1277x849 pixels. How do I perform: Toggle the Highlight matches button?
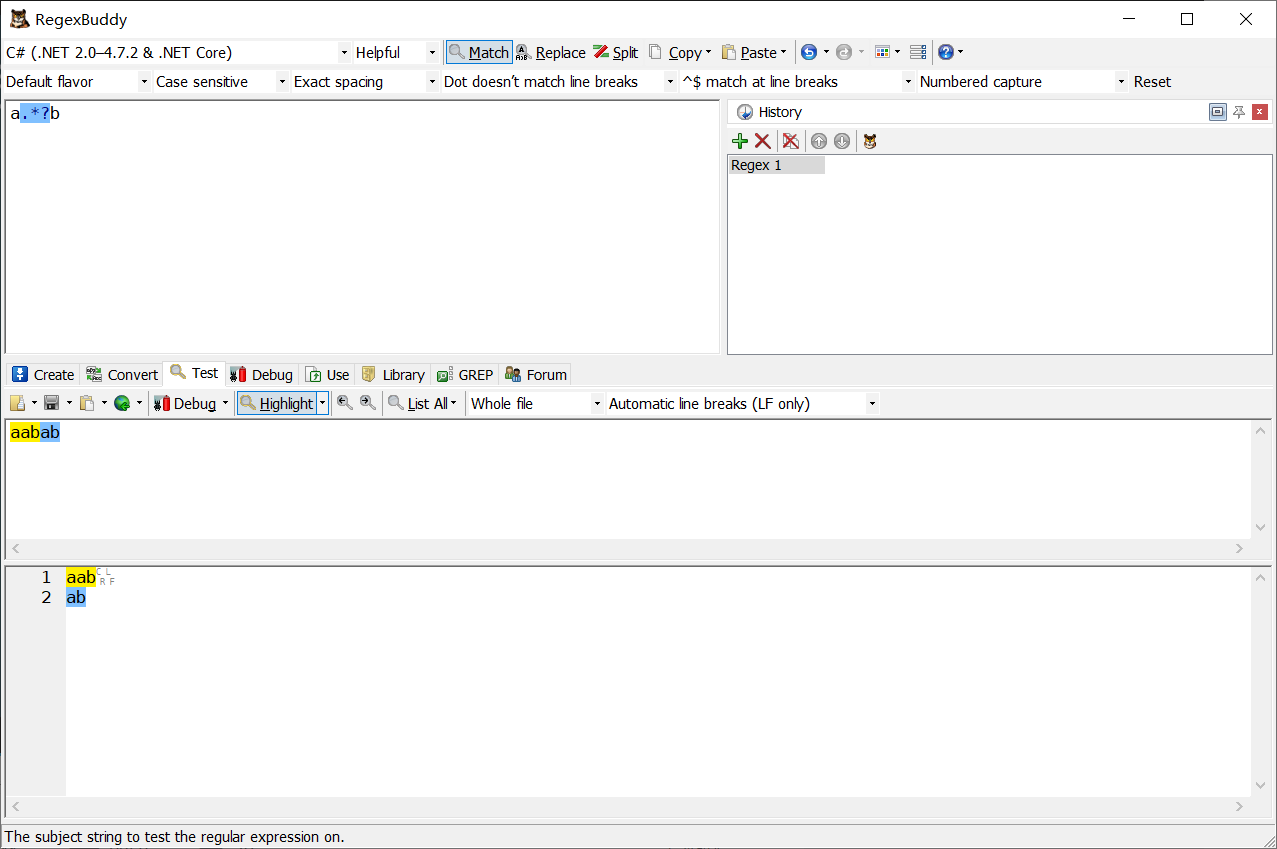277,403
